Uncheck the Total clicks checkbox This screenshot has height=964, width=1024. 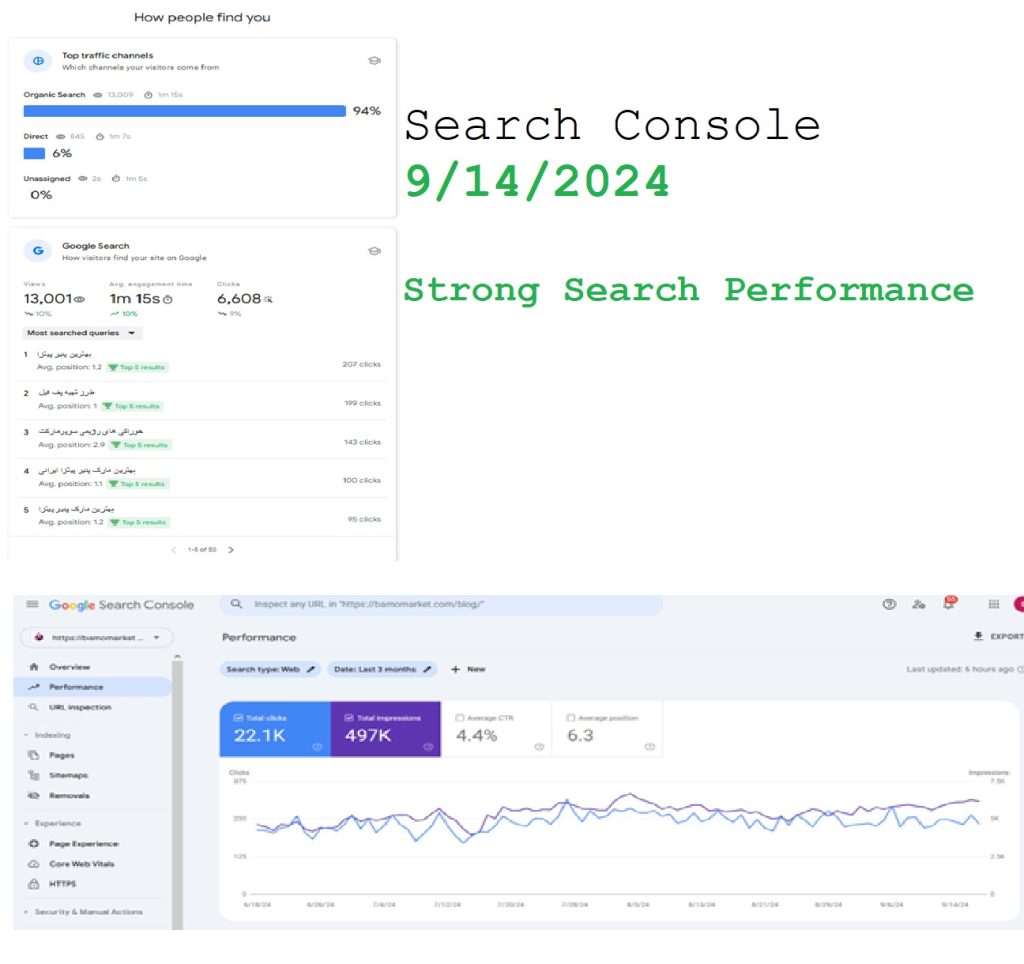pyautogui.click(x=238, y=718)
